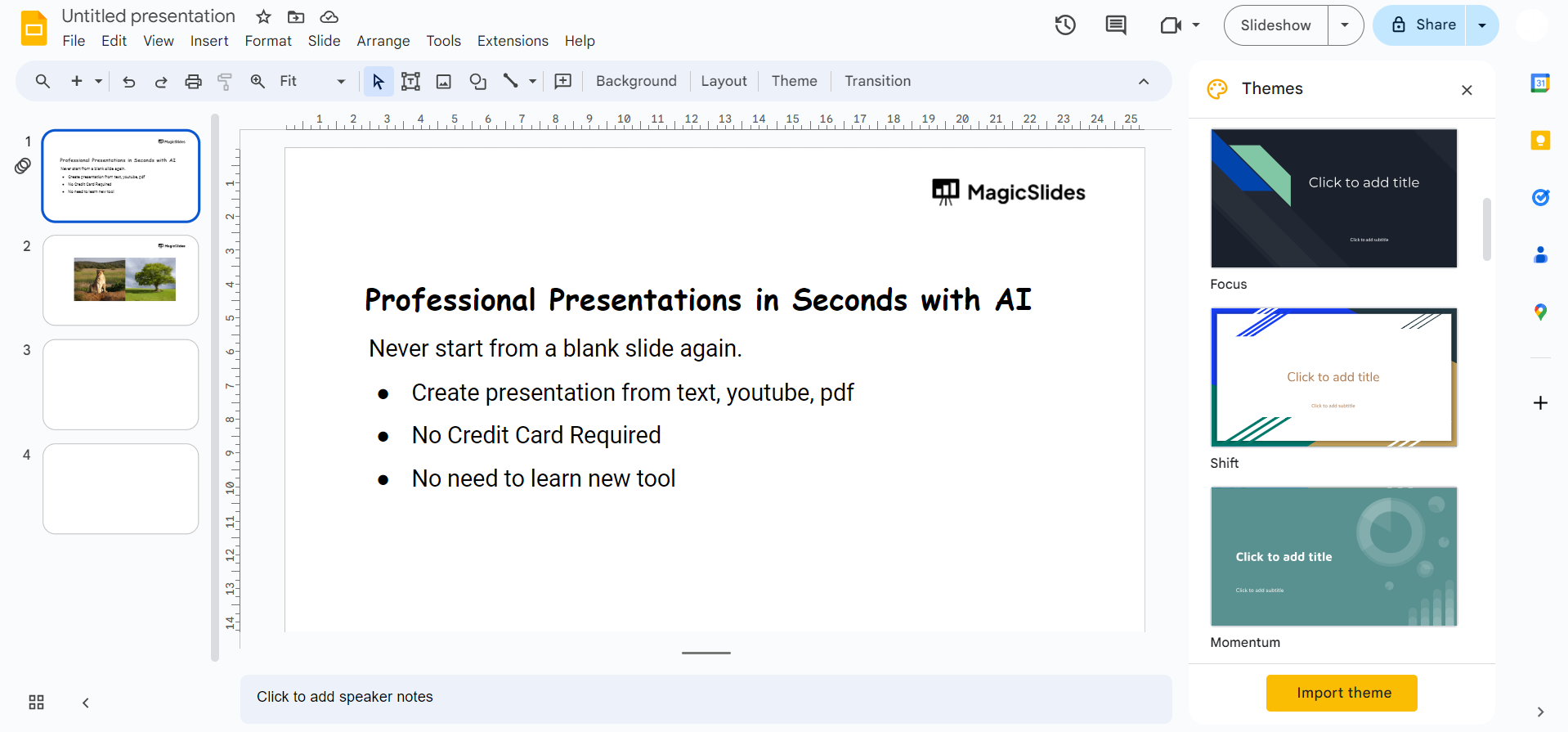
Task: Click the speaker notes field
Action: 706,697
